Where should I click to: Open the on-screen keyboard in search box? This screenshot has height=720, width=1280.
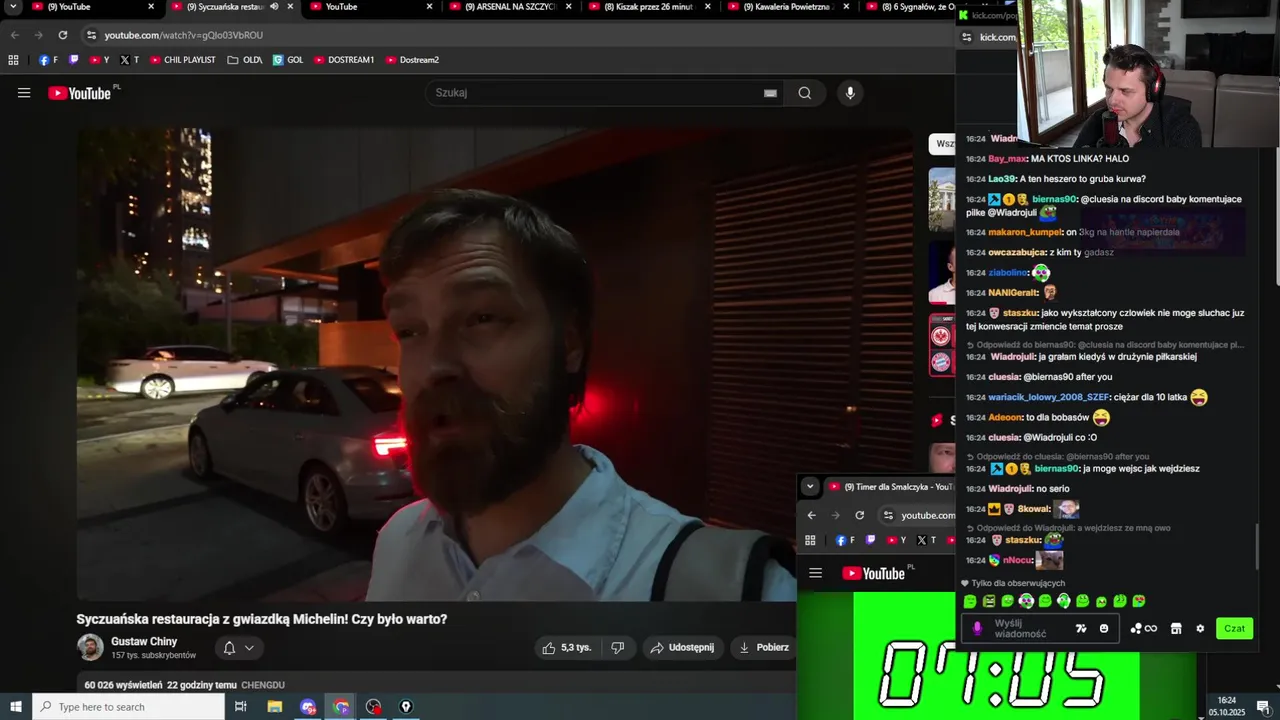(x=770, y=93)
